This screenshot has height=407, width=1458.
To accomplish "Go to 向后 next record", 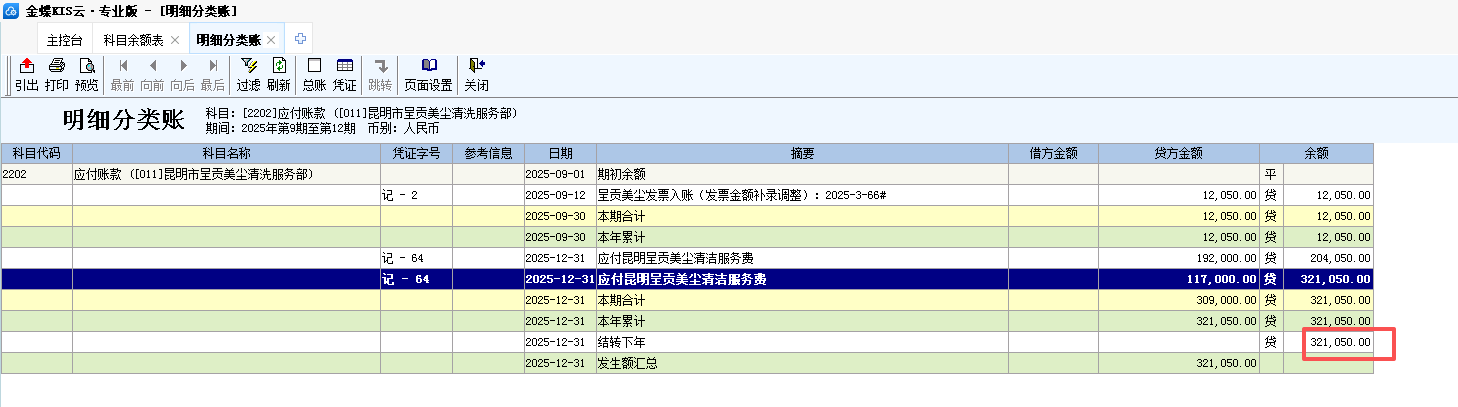I will pos(182,74).
